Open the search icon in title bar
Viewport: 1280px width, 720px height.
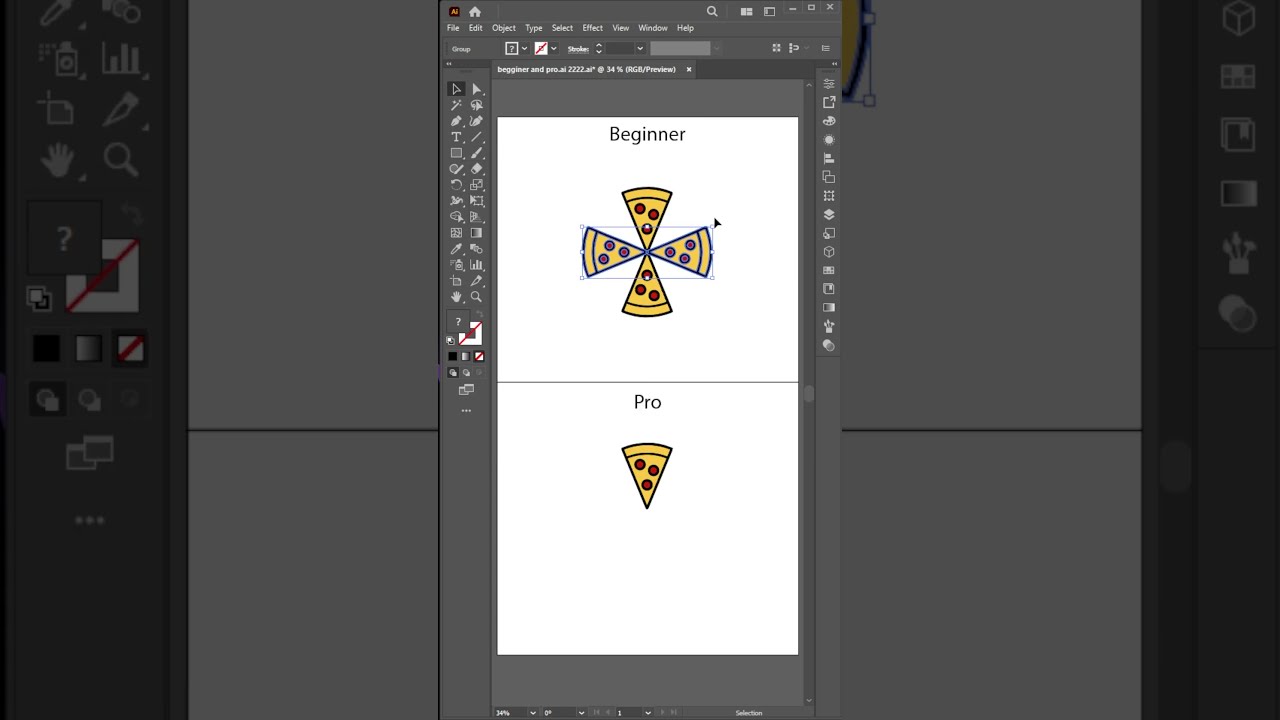point(712,12)
